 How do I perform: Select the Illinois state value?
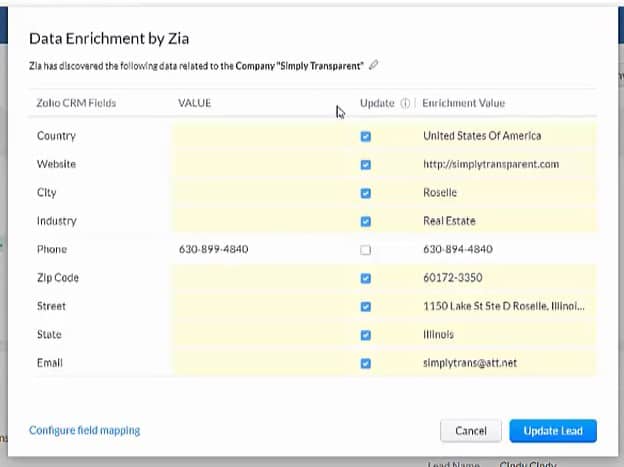coord(438,334)
